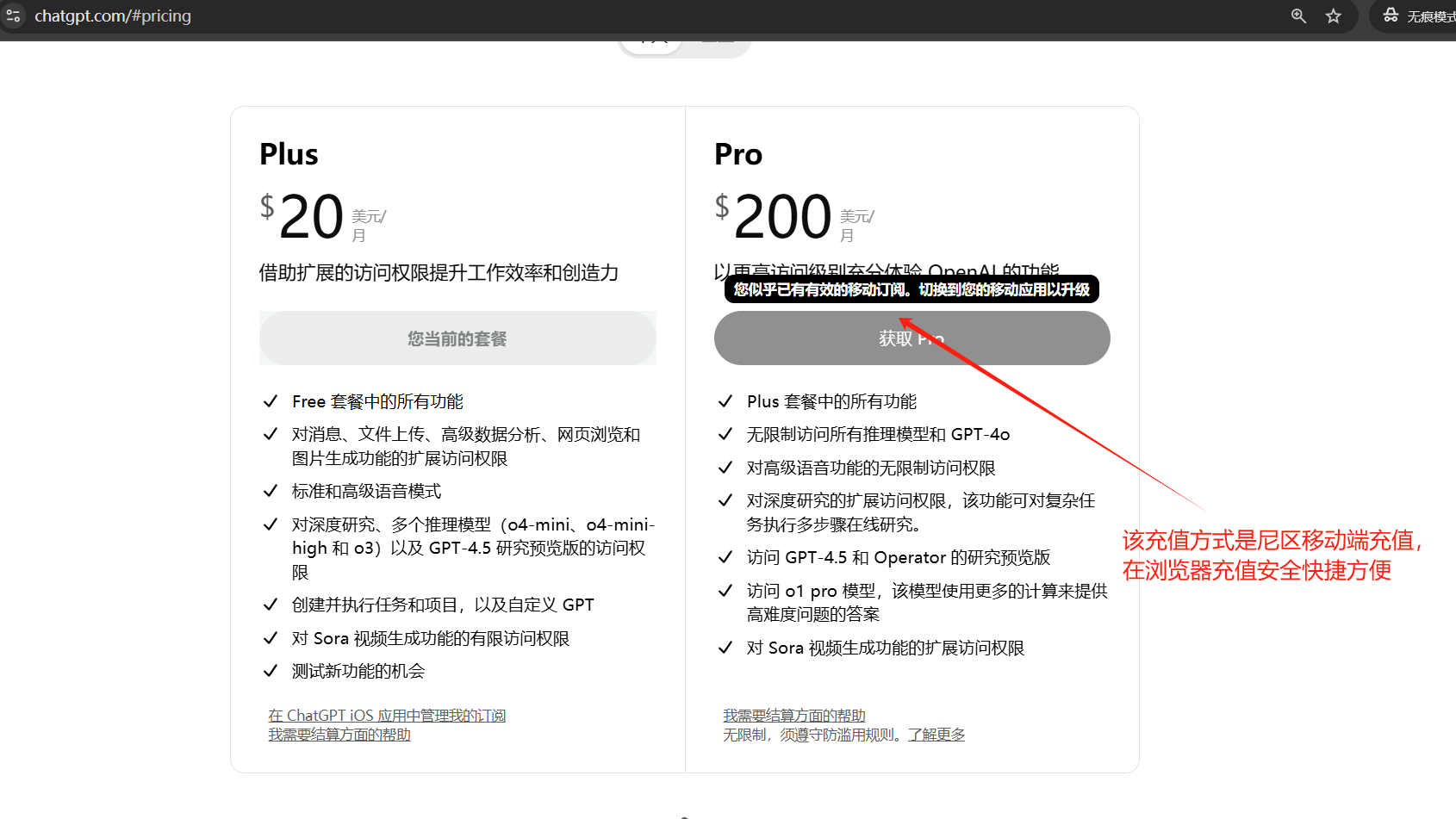Click 对 Sora 视频生成功能的扩展访问权限 row
Viewport: 1456px width, 819px height.
[x=886, y=648]
